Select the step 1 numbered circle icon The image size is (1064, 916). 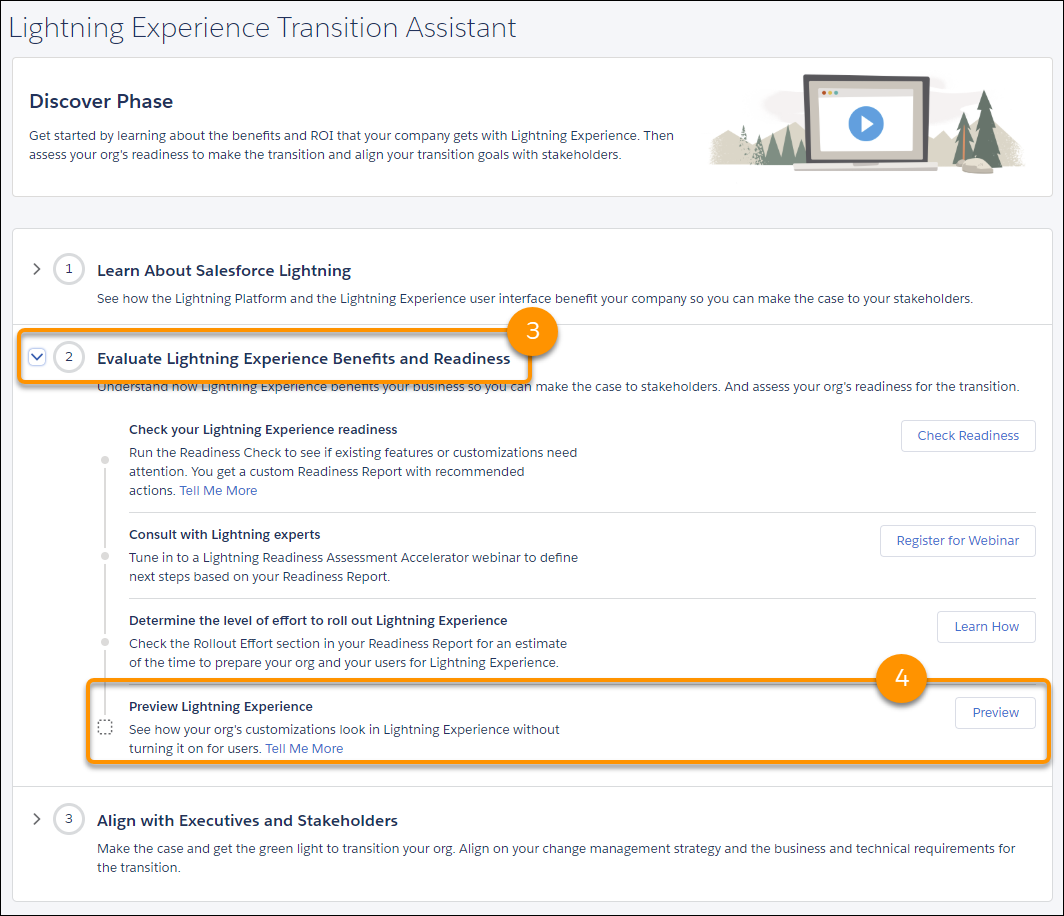point(68,269)
